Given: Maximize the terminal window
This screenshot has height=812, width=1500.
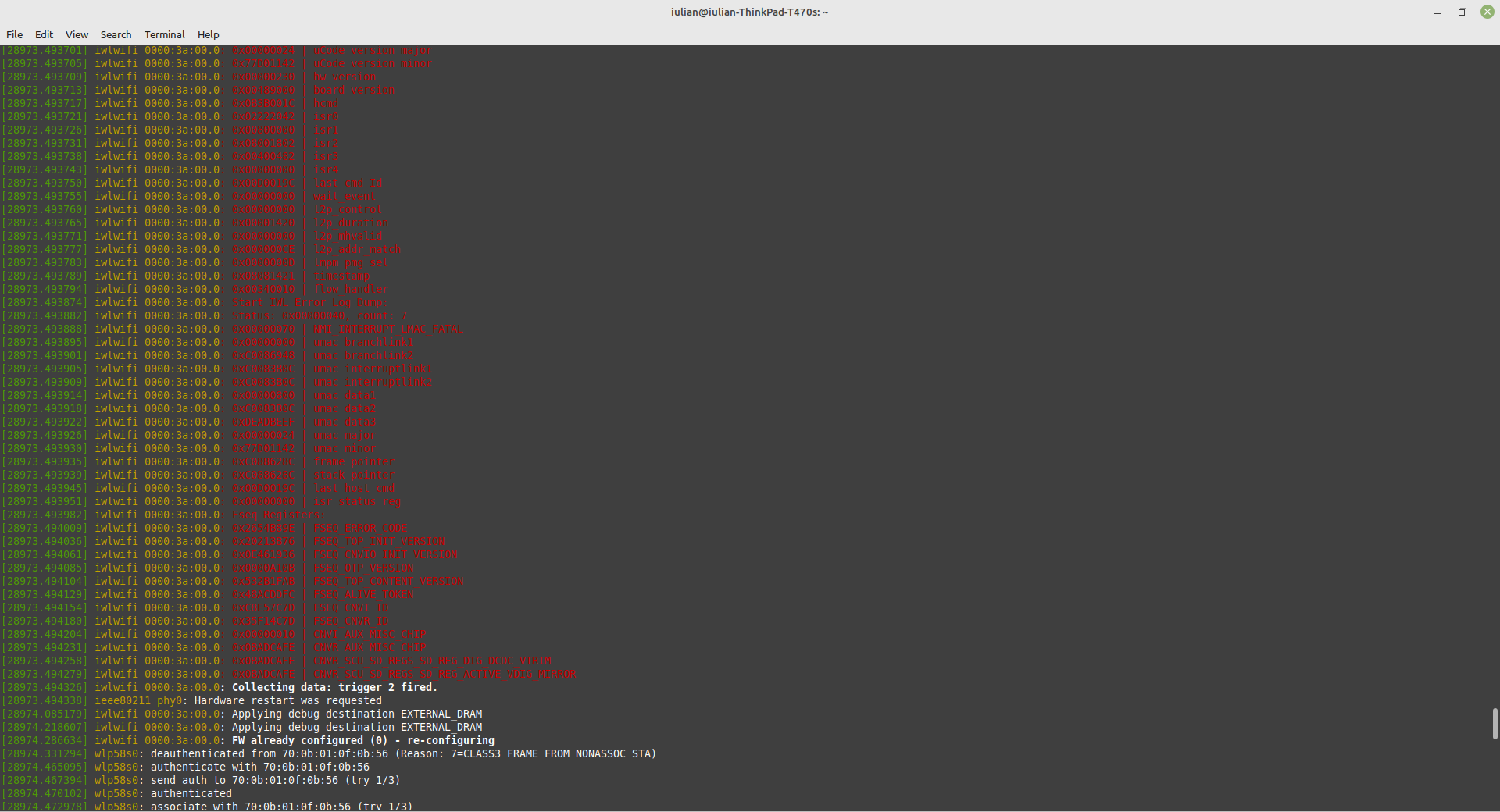Looking at the screenshot, I should click(x=1461, y=12).
